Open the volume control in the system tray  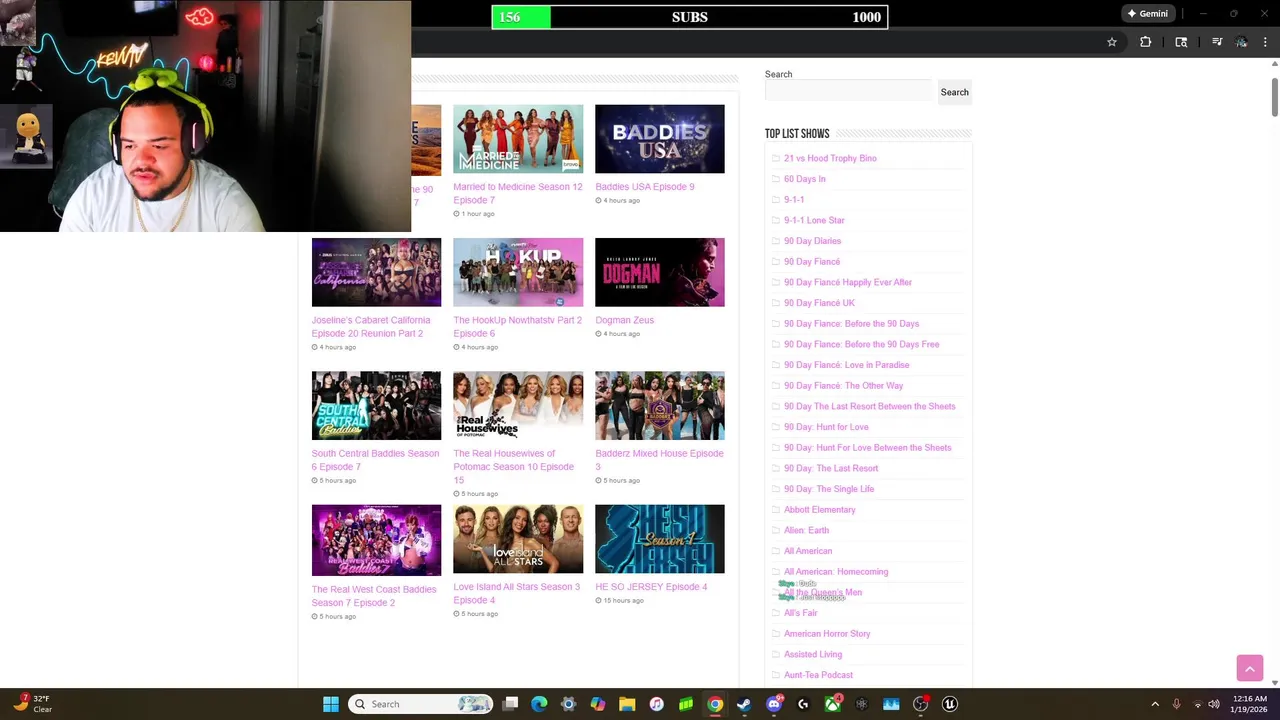pos(1215,704)
